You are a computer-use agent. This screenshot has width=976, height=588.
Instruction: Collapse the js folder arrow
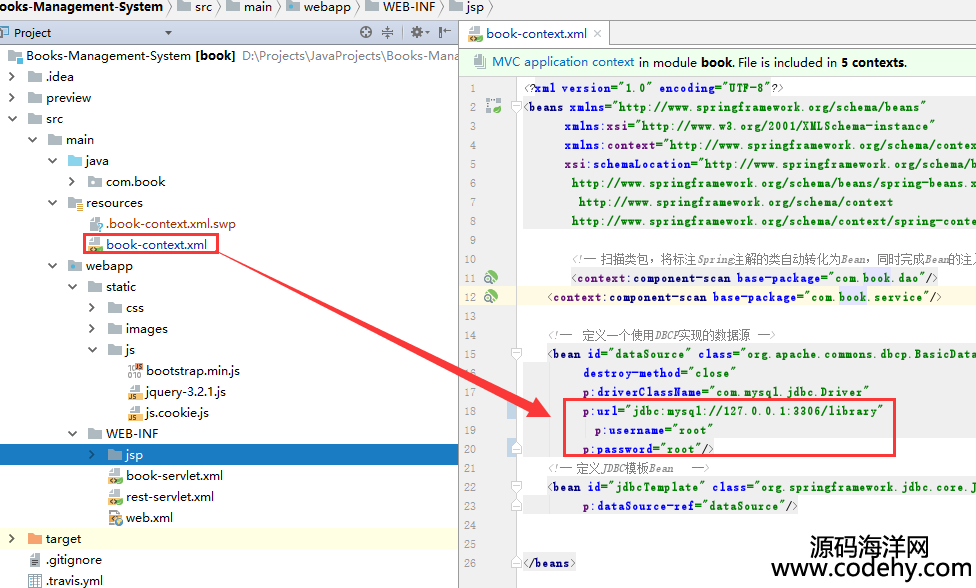click(92, 350)
